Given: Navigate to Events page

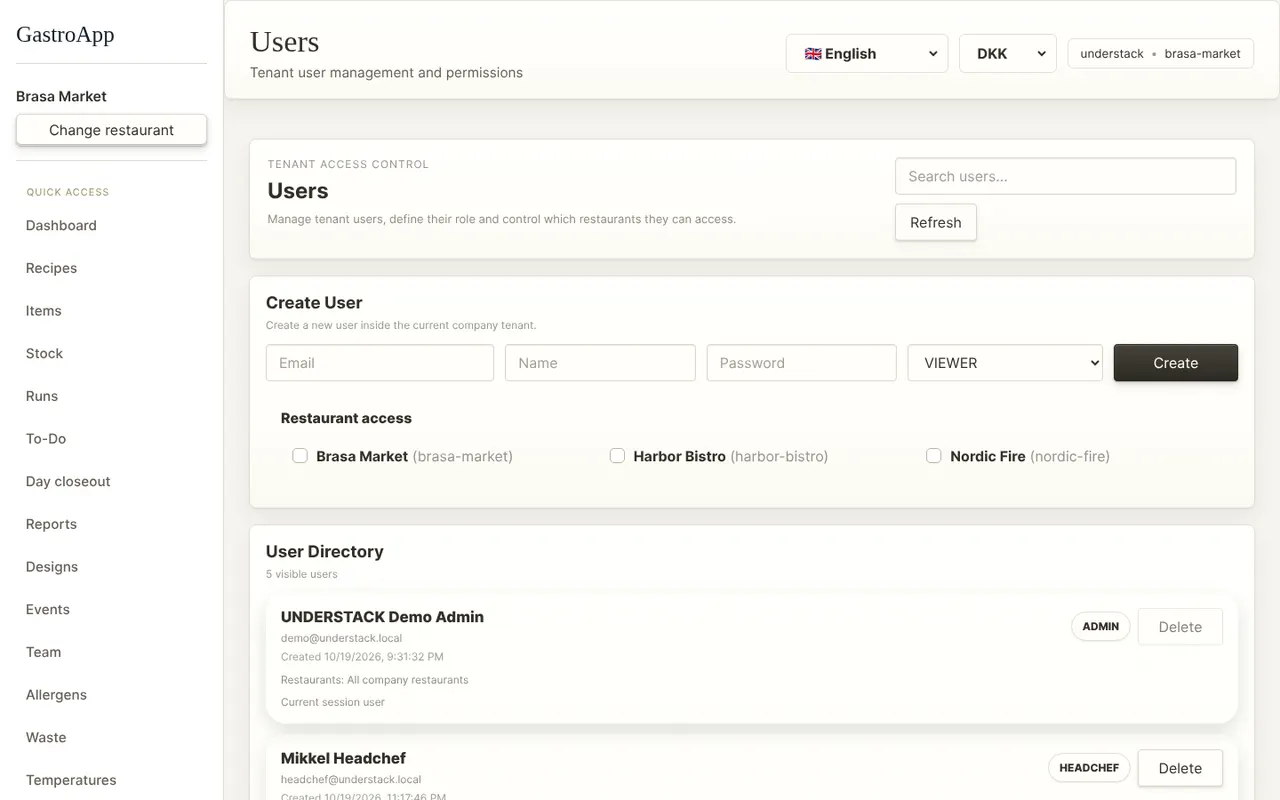Looking at the screenshot, I should pyautogui.click(x=48, y=610).
